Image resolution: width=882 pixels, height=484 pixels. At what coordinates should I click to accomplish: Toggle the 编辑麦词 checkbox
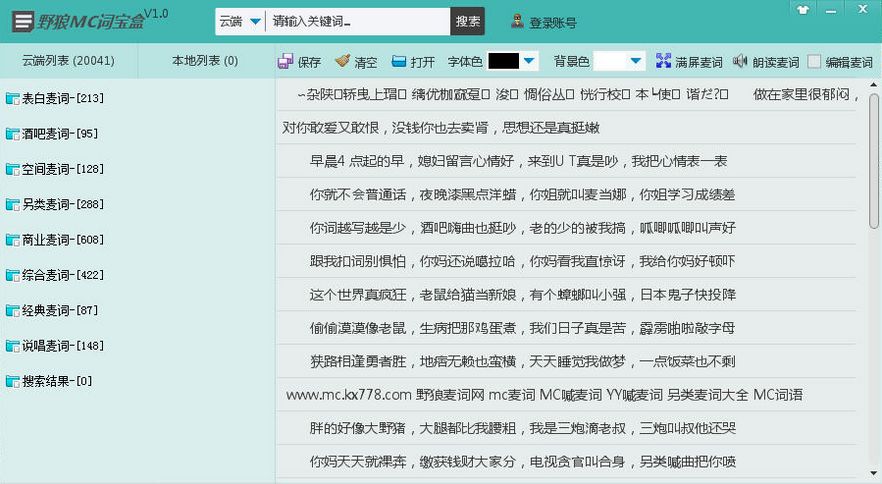pyautogui.click(x=814, y=62)
